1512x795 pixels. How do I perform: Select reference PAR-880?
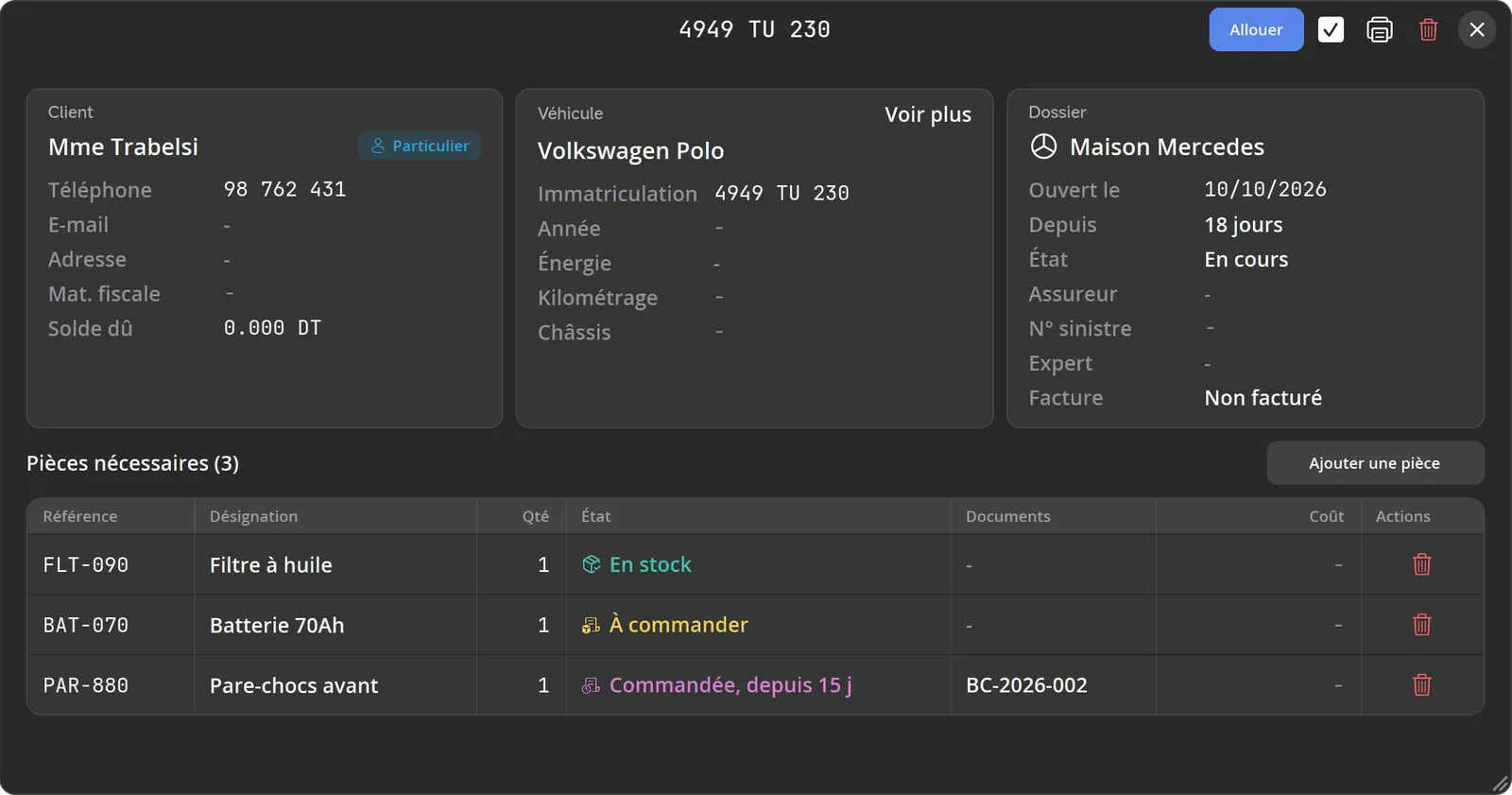coord(86,685)
